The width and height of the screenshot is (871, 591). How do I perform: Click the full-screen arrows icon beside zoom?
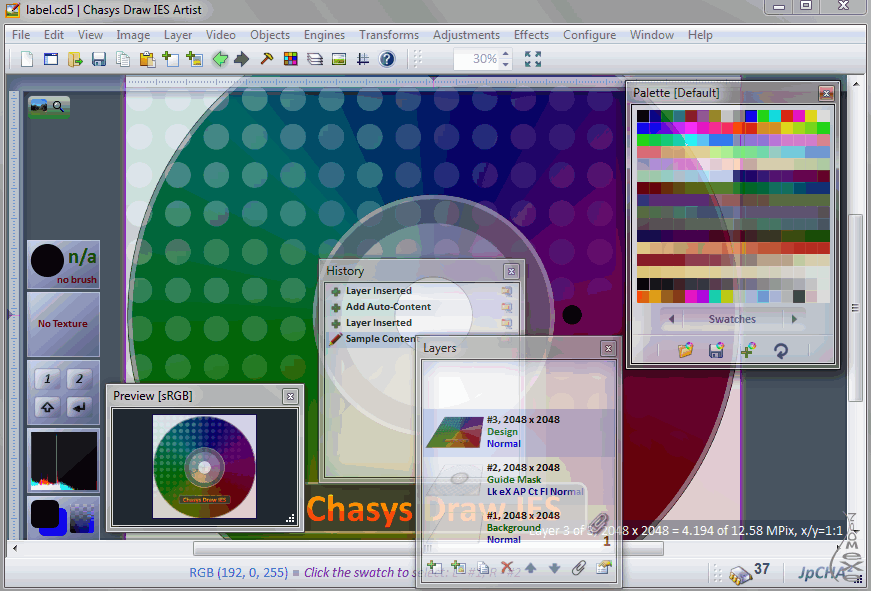pos(533,59)
